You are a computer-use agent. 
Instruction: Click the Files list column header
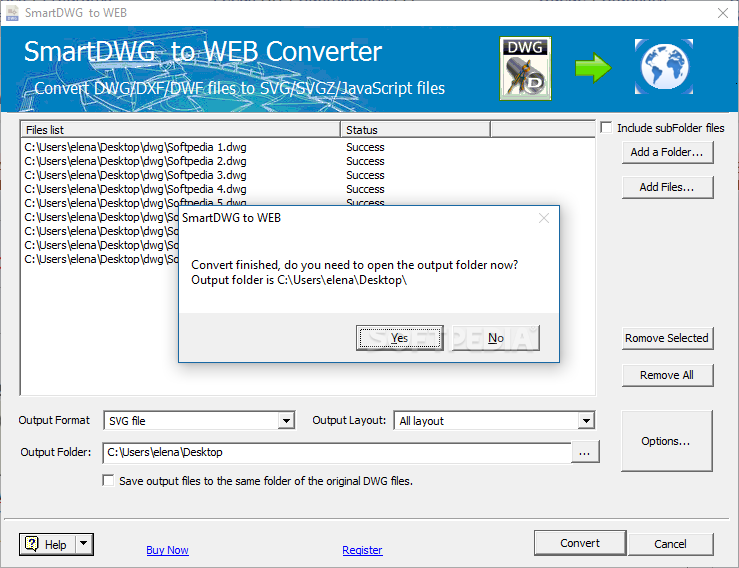click(x=180, y=130)
